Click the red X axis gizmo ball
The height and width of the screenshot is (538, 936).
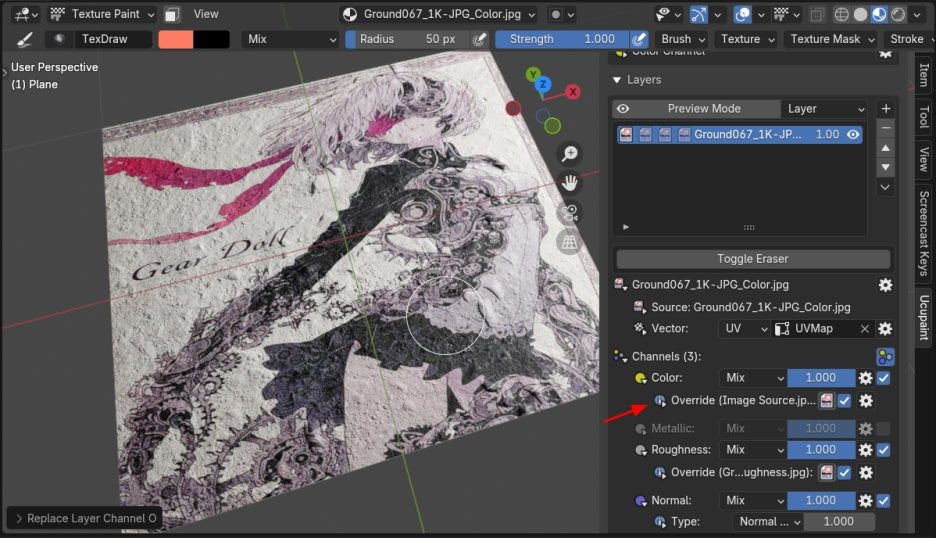pyautogui.click(x=573, y=92)
